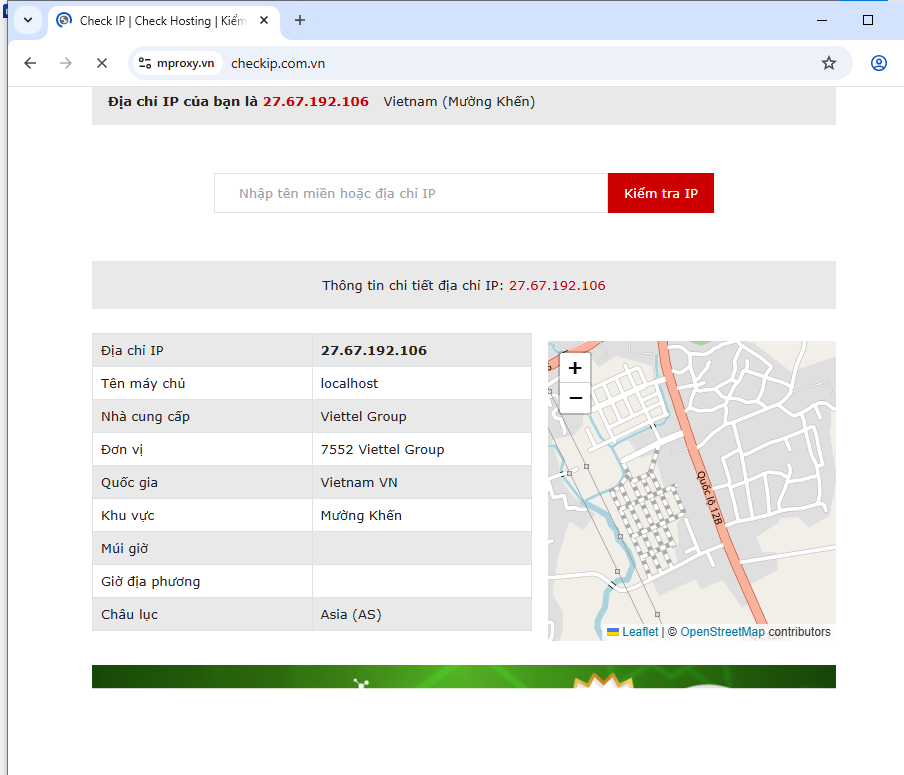The width and height of the screenshot is (904, 775).
Task: Close the Check IP tab
Action: click(264, 20)
